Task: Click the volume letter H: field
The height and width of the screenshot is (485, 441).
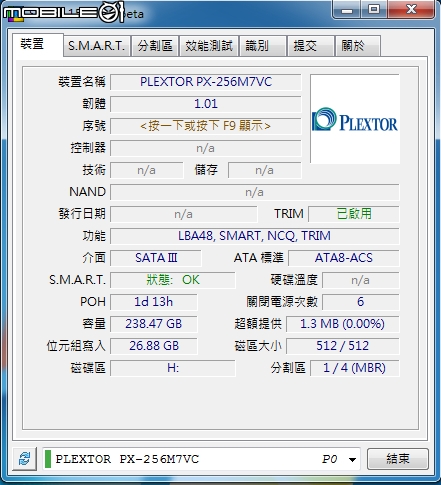Action: tap(173, 368)
